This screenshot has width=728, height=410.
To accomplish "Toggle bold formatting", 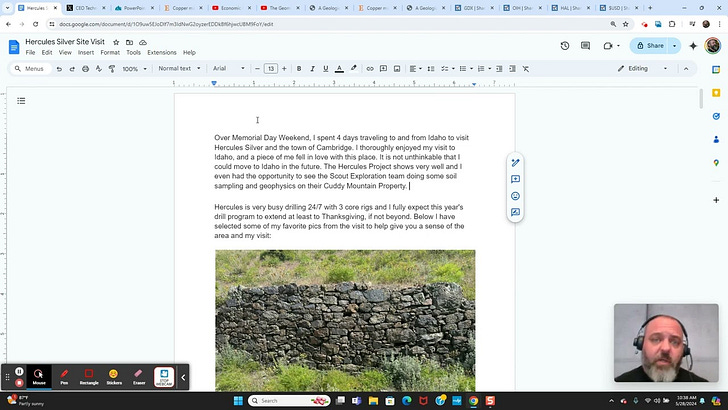I will point(299,69).
